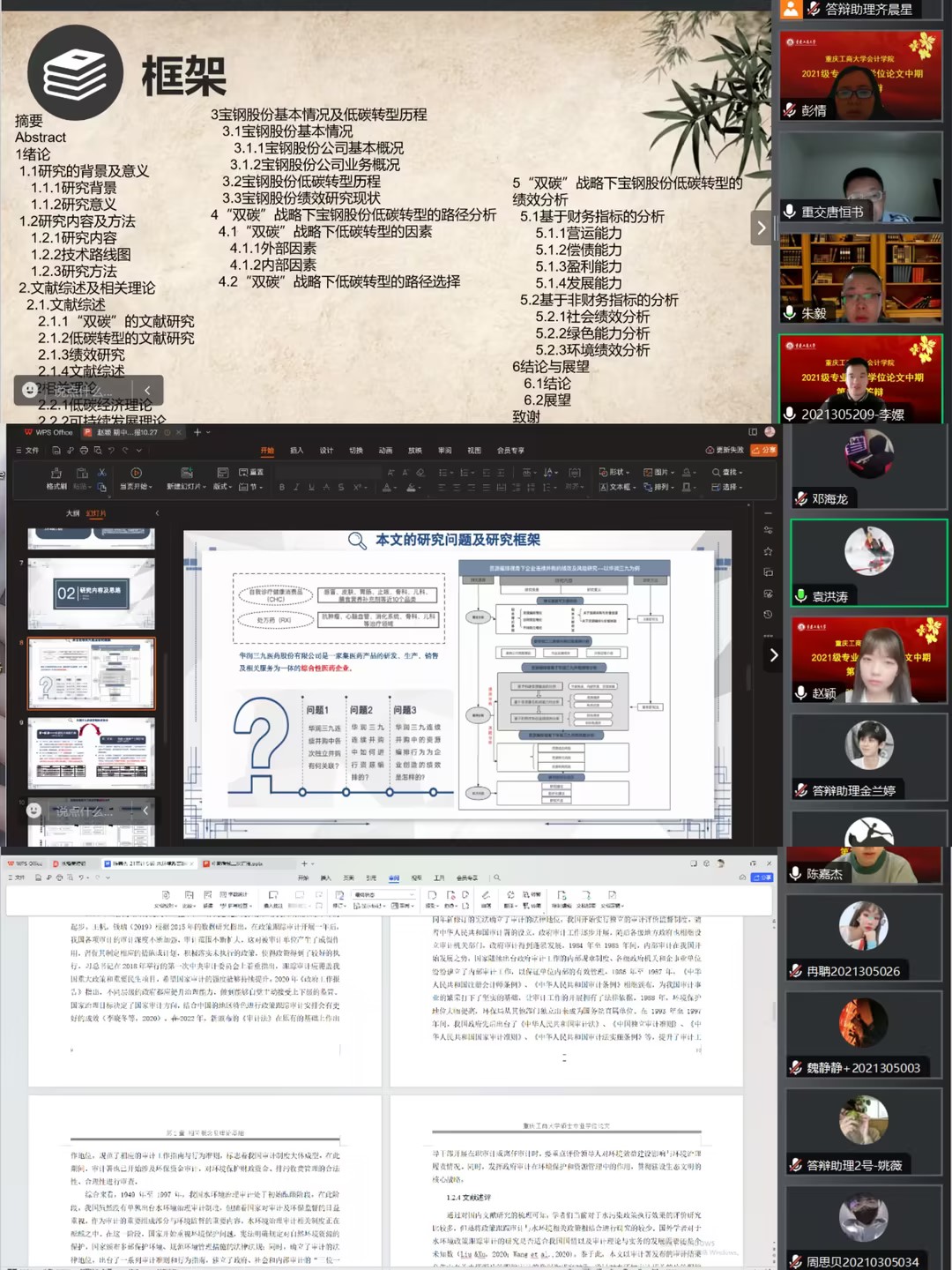Click the star icon in the right sidebar
952x1270 pixels.
click(x=768, y=551)
